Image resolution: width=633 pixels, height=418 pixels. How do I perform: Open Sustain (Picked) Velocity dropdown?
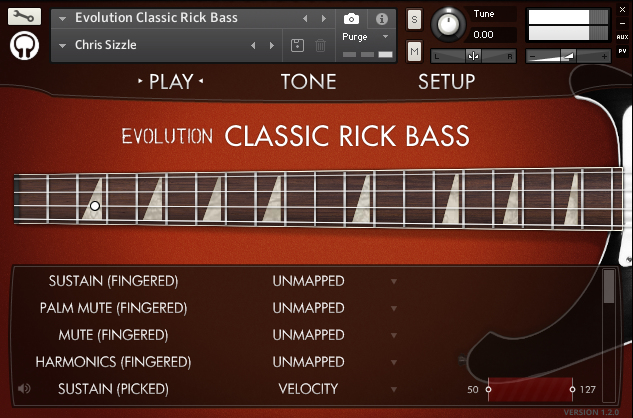pyautogui.click(x=394, y=390)
